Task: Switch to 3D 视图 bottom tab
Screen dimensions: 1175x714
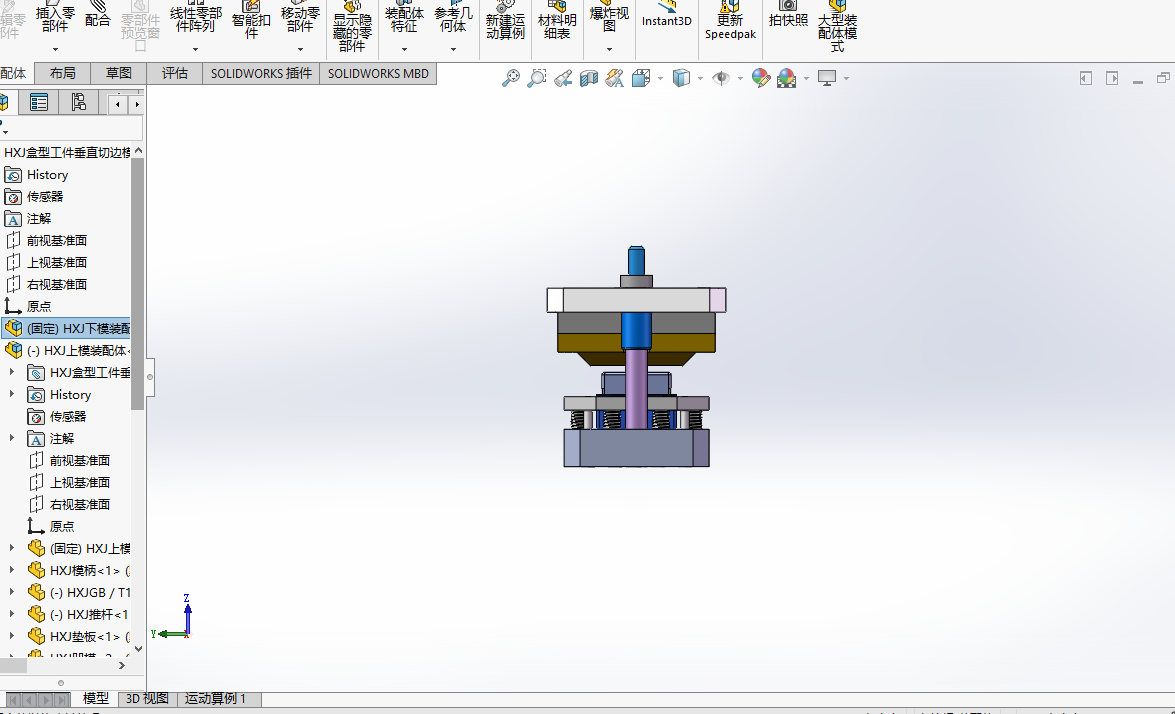Action: pyautogui.click(x=147, y=698)
